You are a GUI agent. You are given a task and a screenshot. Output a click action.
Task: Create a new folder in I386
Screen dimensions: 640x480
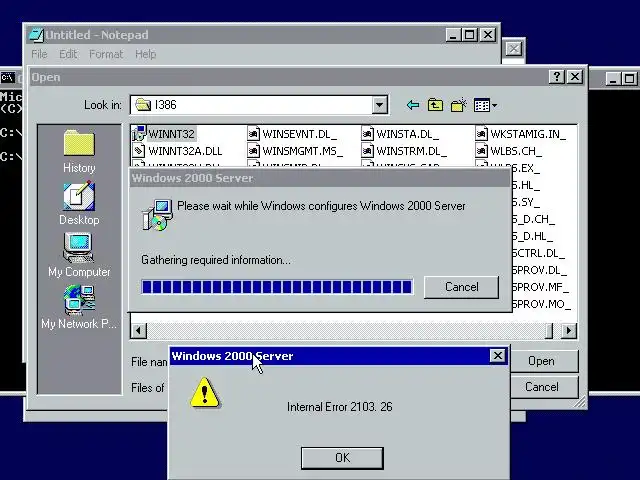[x=459, y=105]
